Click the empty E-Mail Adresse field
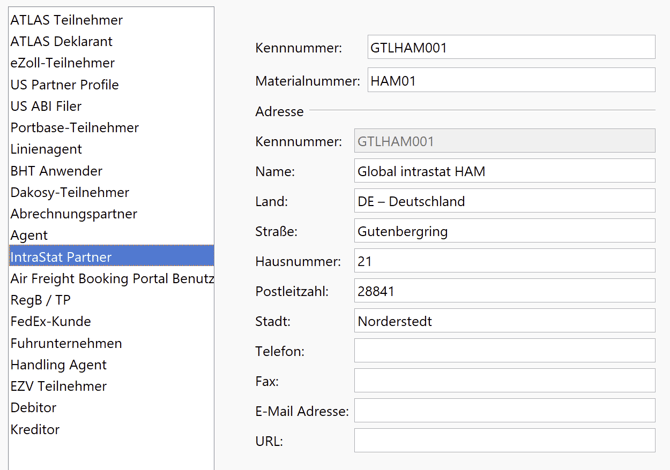This screenshot has width=670, height=470. tap(504, 411)
